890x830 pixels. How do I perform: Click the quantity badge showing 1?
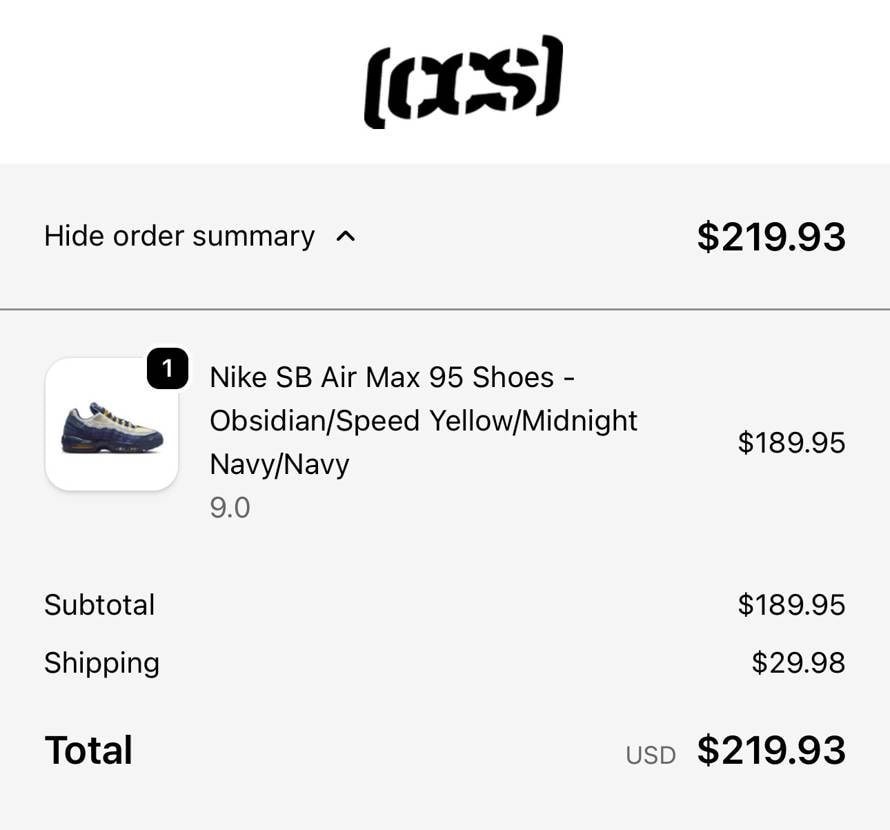(x=167, y=369)
